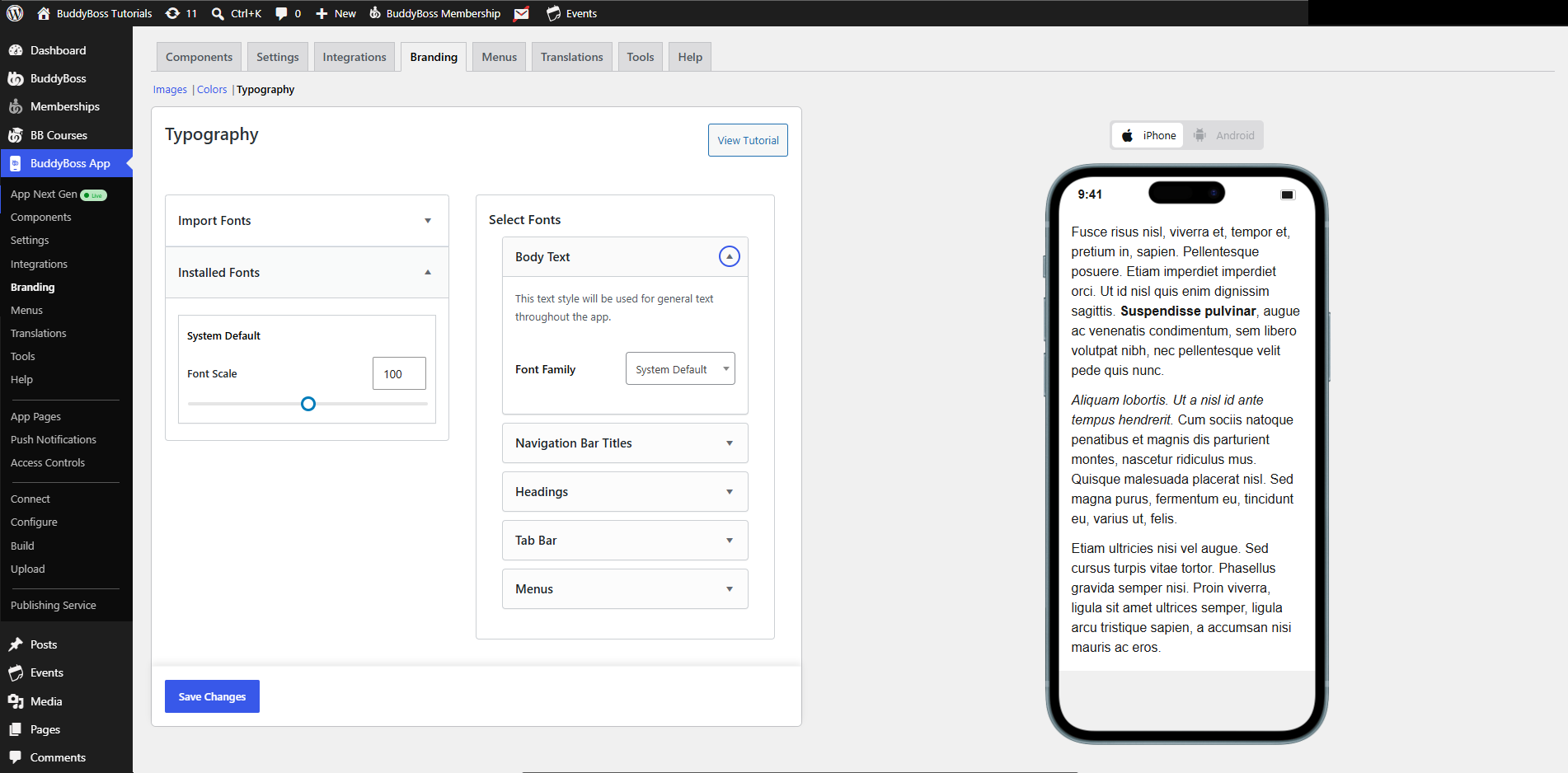Click the Font Scale value field
The width and height of the screenshot is (1568, 773).
(x=399, y=373)
